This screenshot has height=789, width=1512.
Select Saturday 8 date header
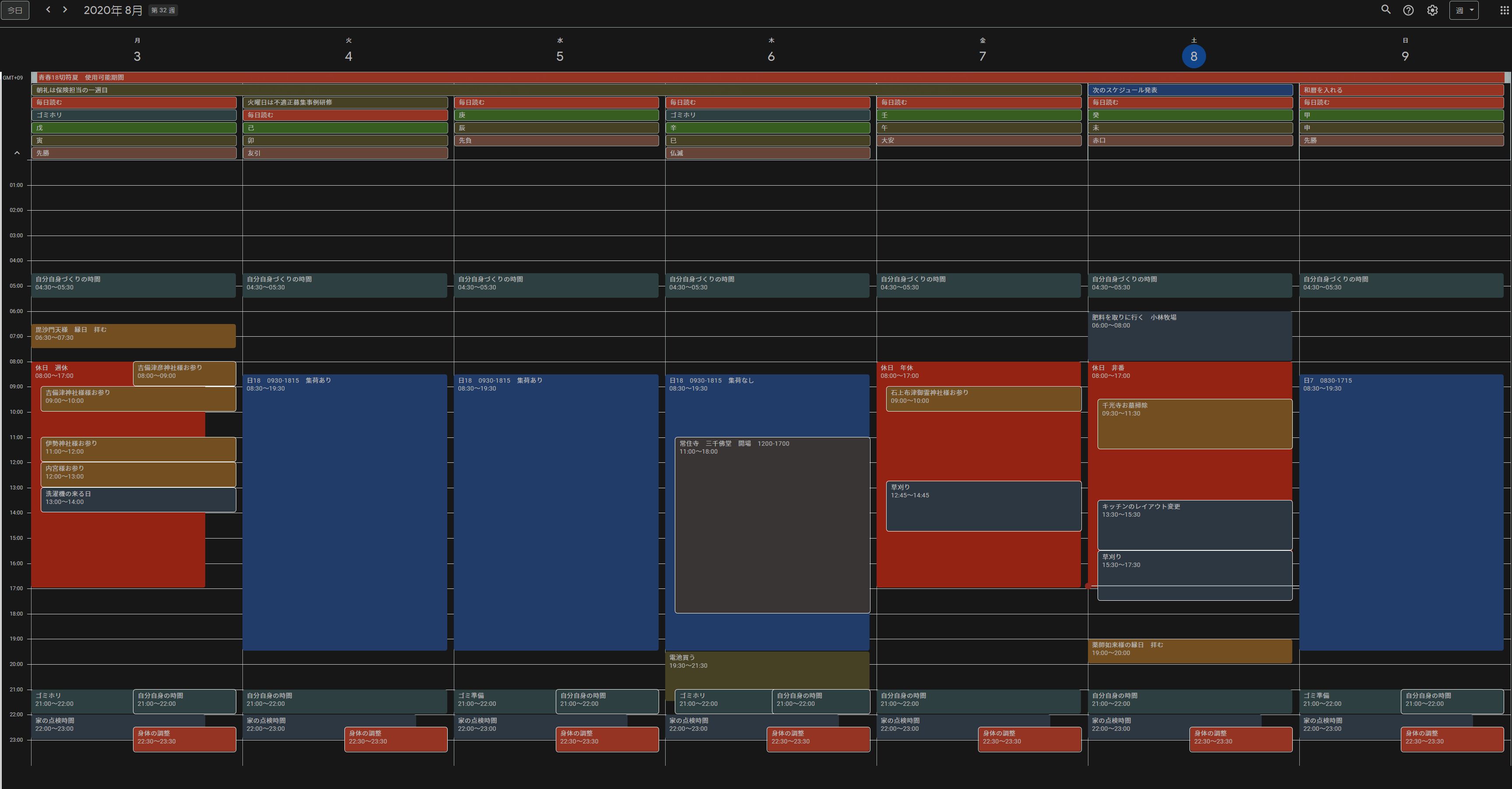(x=1193, y=56)
